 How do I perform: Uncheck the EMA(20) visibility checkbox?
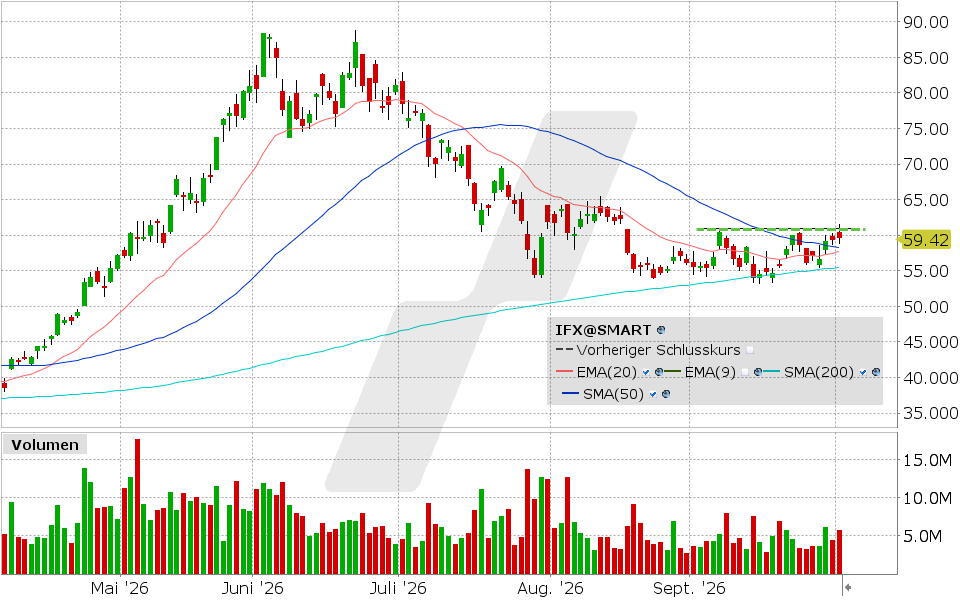646,372
